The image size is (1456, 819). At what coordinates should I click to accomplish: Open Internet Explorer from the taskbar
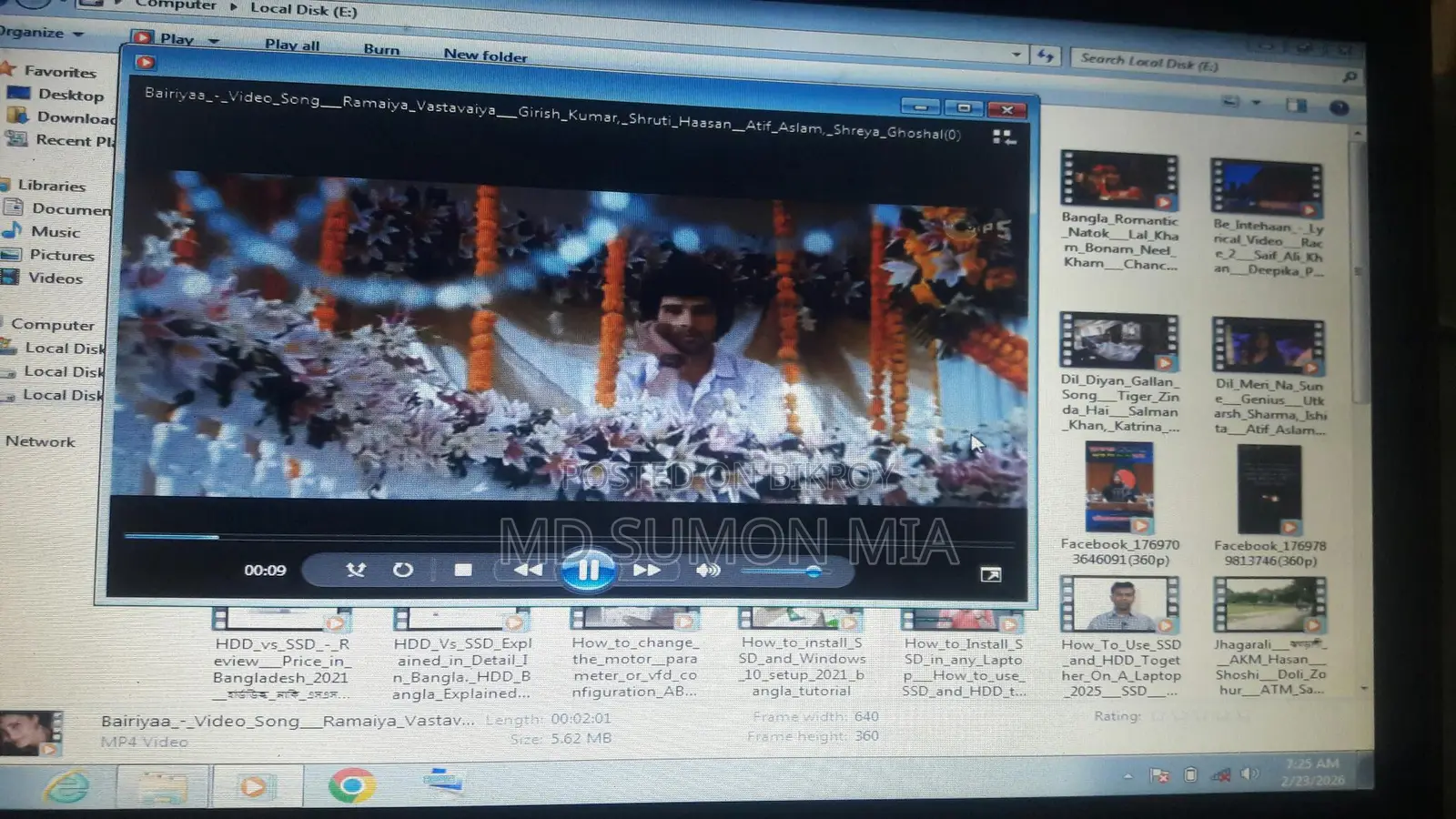point(66,787)
